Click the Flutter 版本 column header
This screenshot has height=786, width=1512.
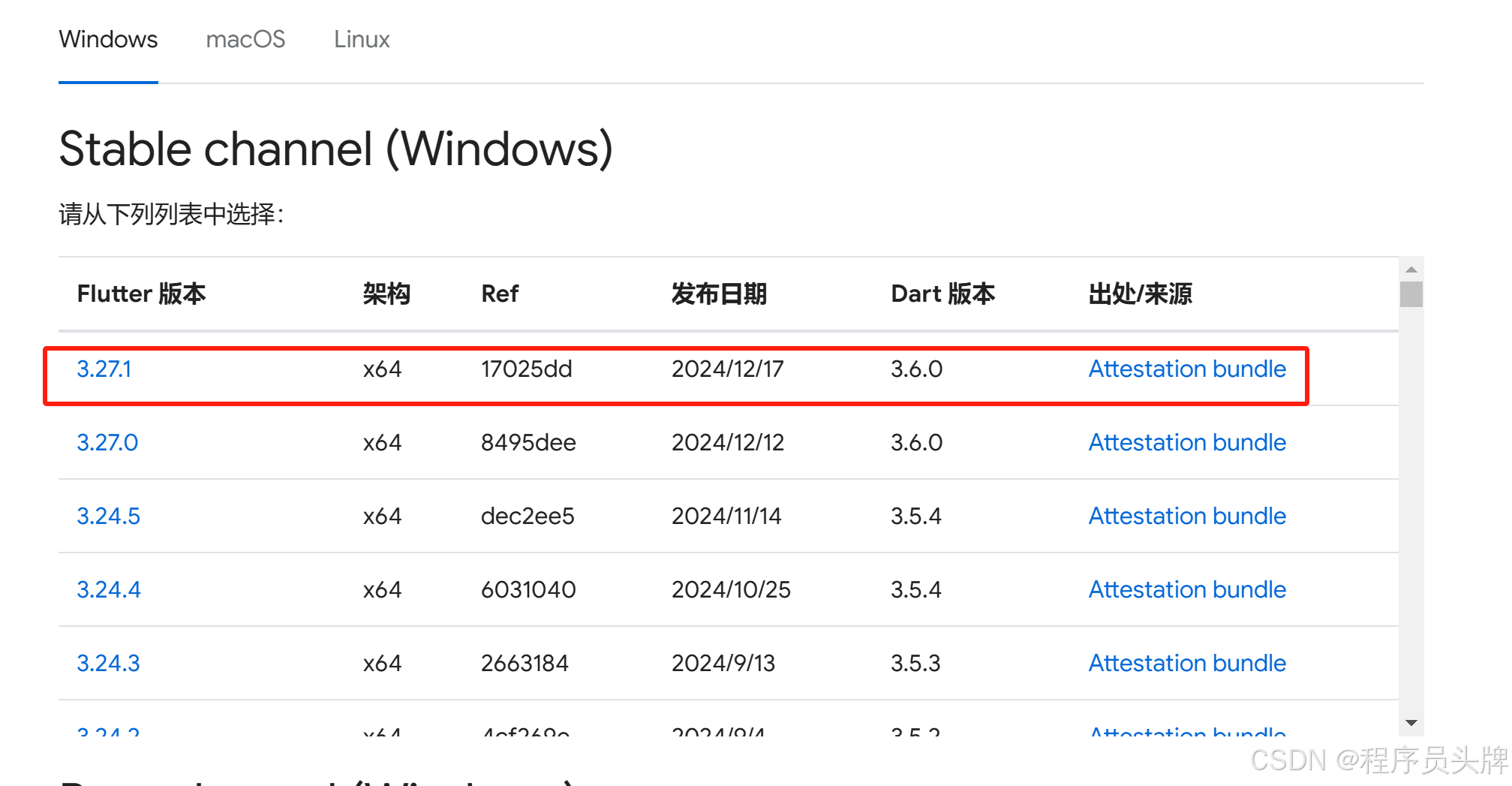pos(141,294)
